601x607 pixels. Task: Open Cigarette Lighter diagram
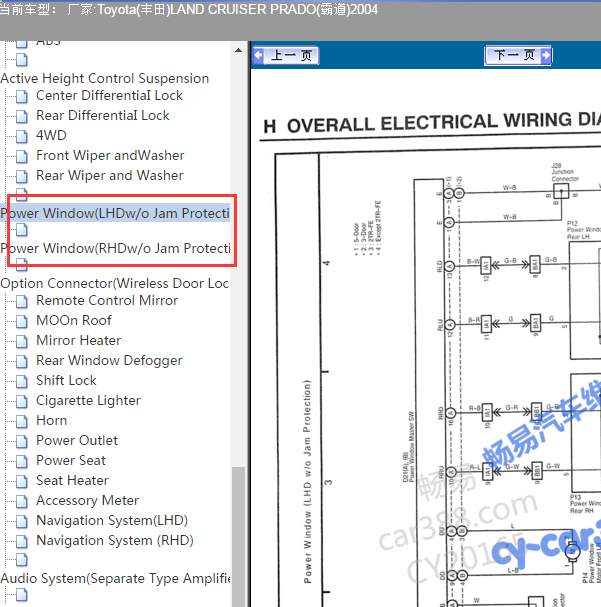88,401
